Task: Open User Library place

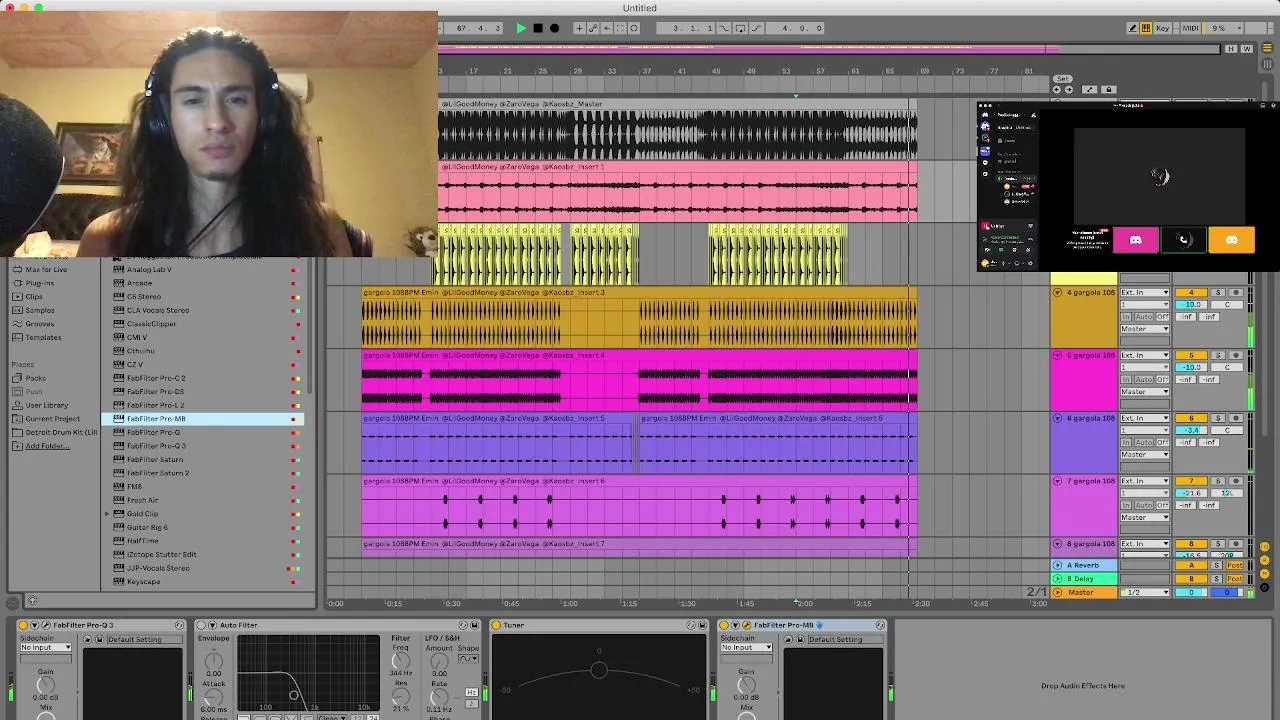Action: click(47, 405)
